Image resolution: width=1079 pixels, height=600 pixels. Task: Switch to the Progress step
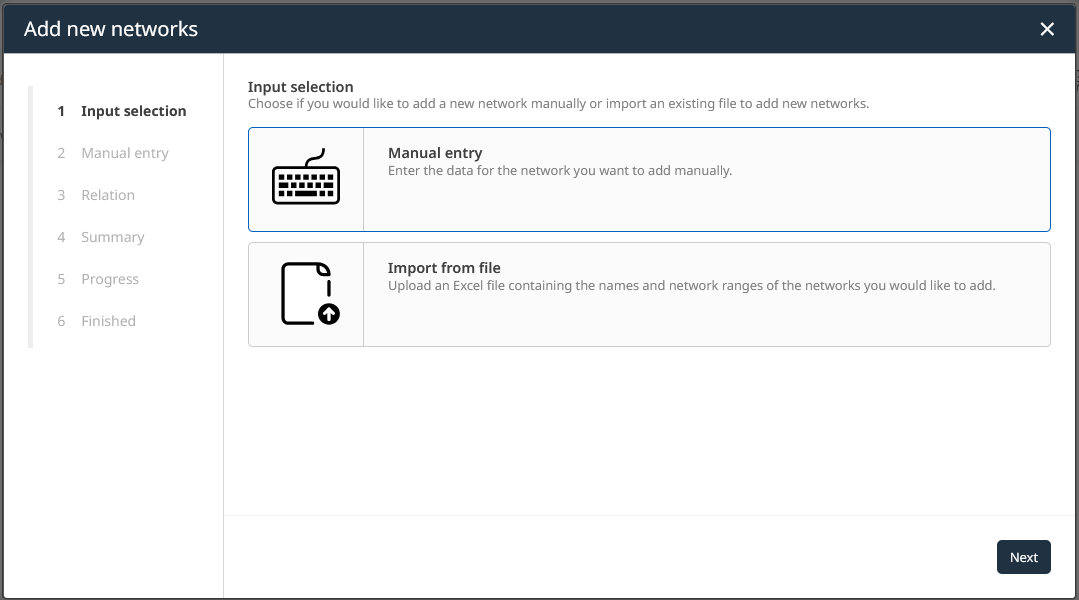click(110, 279)
